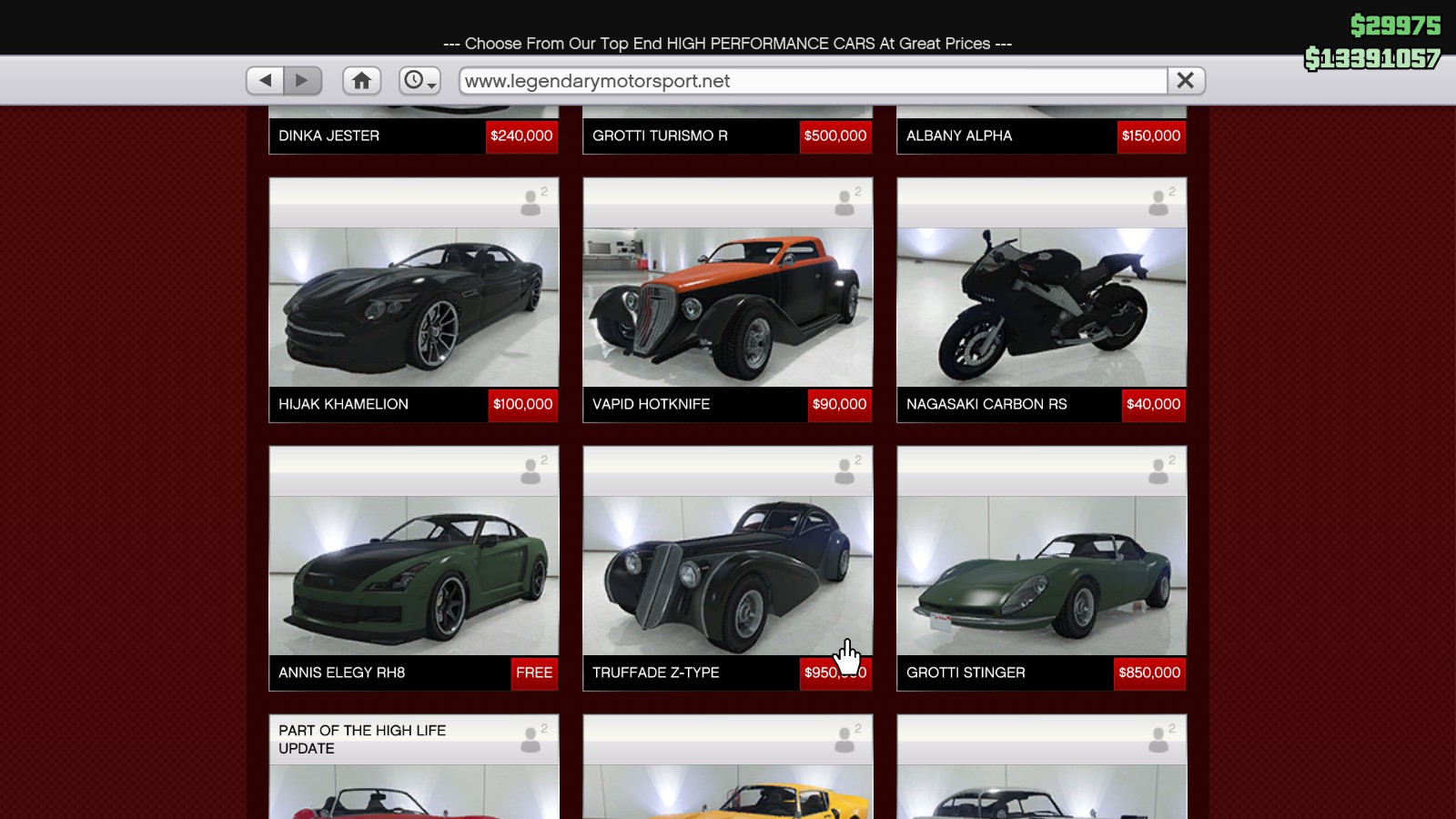Click the player-count icon on Hijak Khamelion card
This screenshot has width=1456, height=819.
[x=533, y=202]
